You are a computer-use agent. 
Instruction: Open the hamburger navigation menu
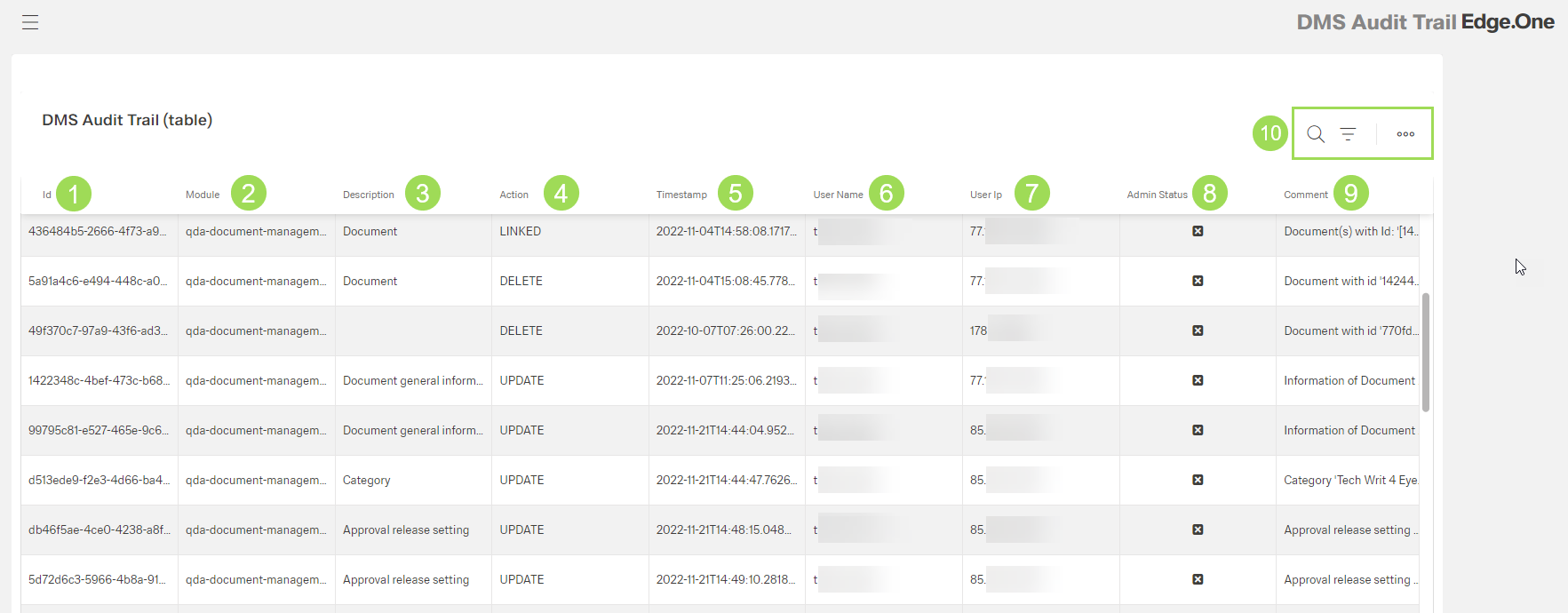pyautogui.click(x=30, y=22)
